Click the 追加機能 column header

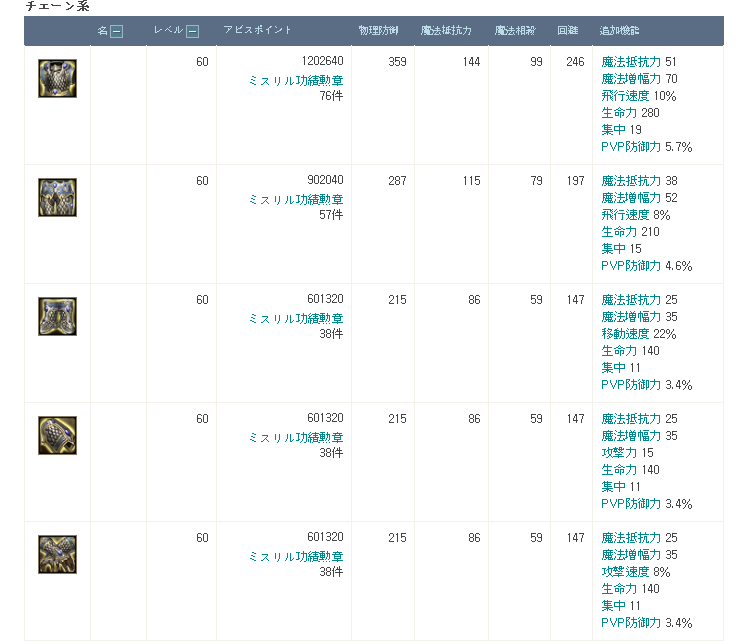(x=619, y=30)
